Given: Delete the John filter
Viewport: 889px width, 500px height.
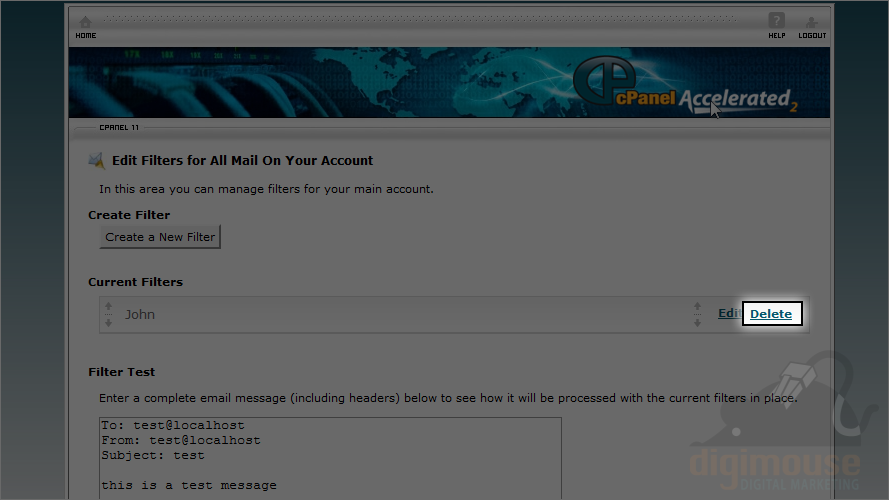Looking at the screenshot, I should tap(771, 314).
